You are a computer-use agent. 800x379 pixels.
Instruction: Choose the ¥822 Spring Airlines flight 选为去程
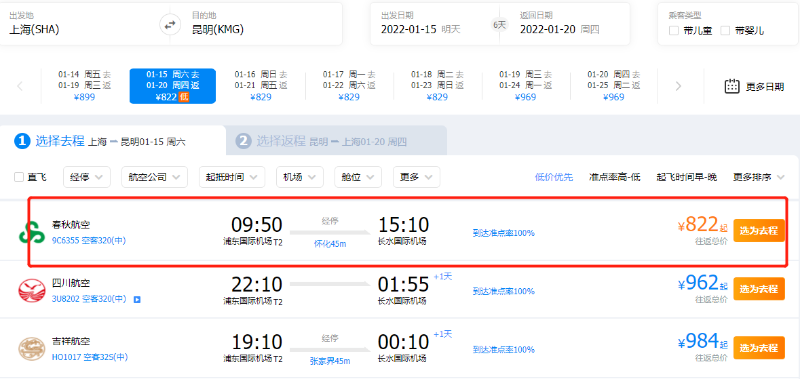point(759,231)
